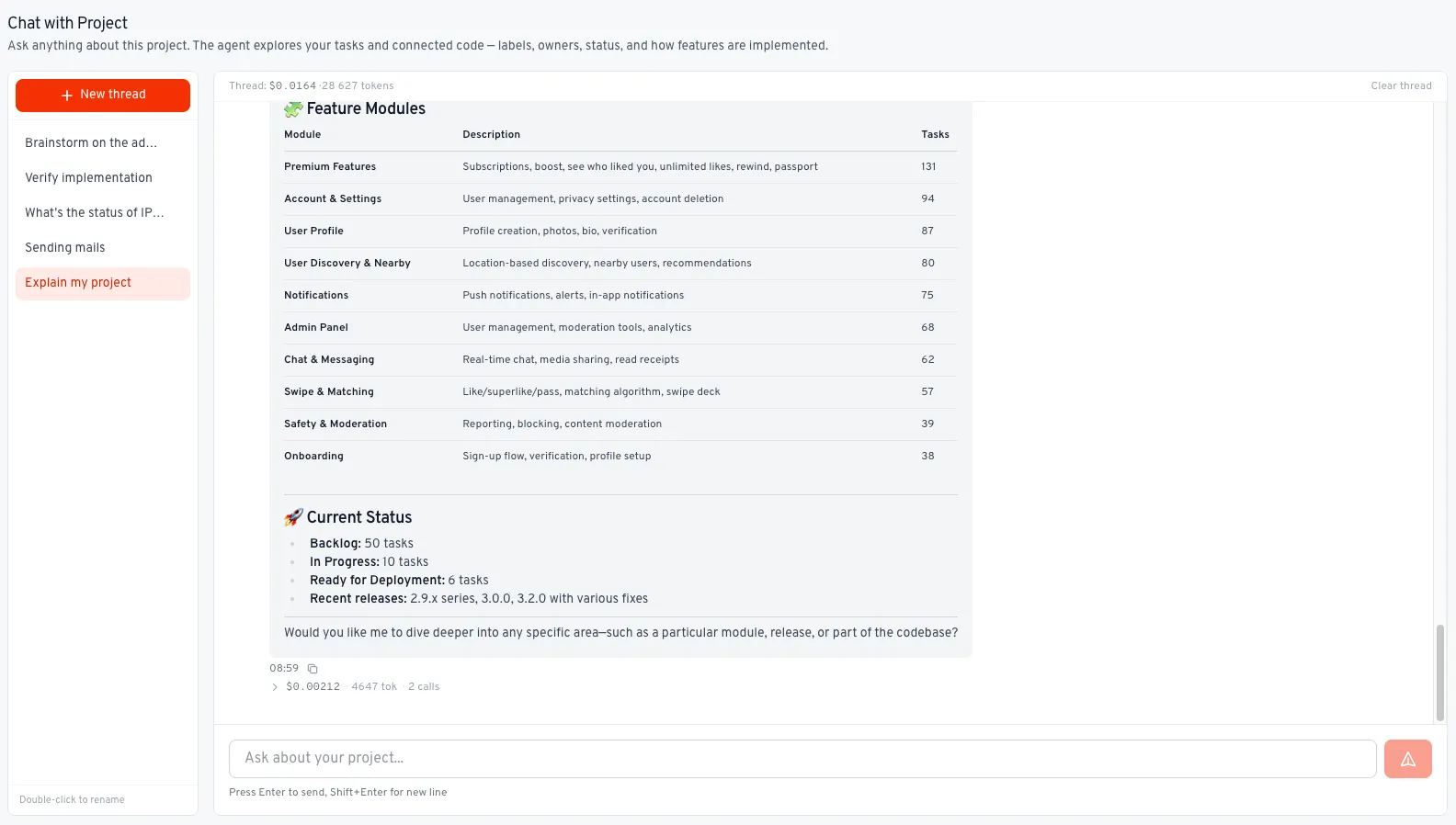This screenshot has width=1456, height=825.
Task: Open the 'Verify implementation' thread
Action: (x=103, y=177)
